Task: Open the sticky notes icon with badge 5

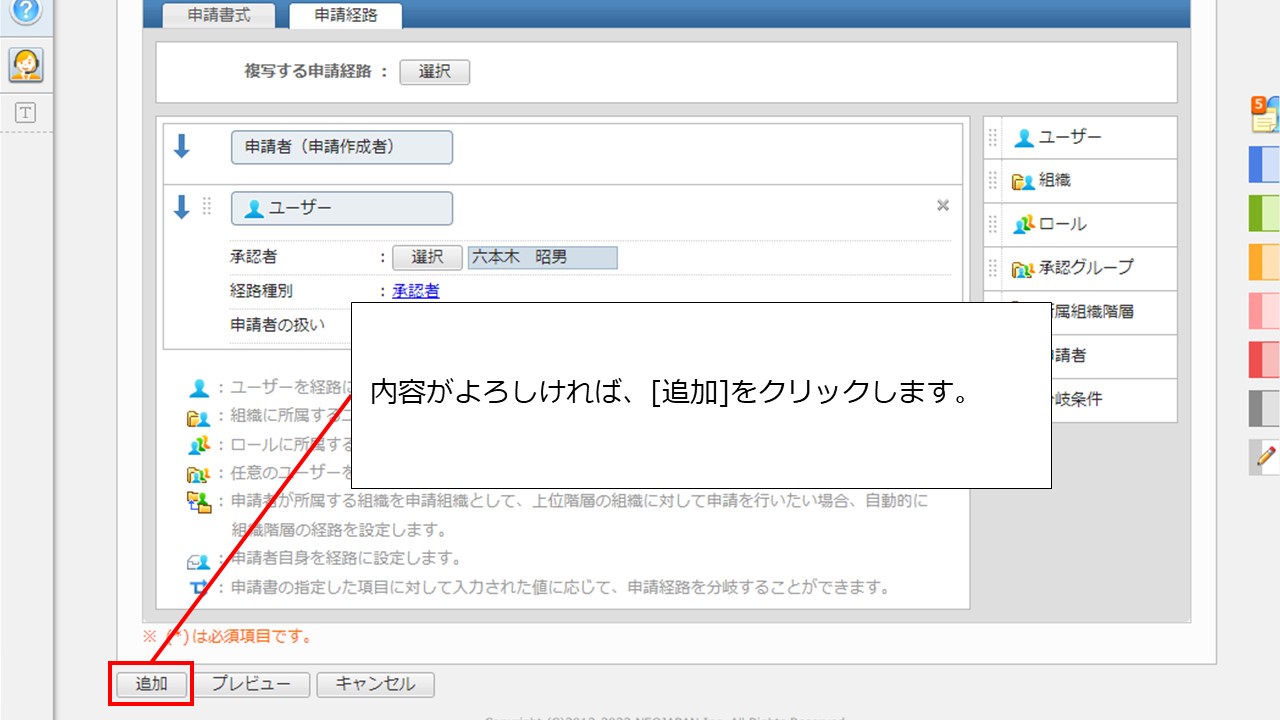Action: (x=1265, y=115)
